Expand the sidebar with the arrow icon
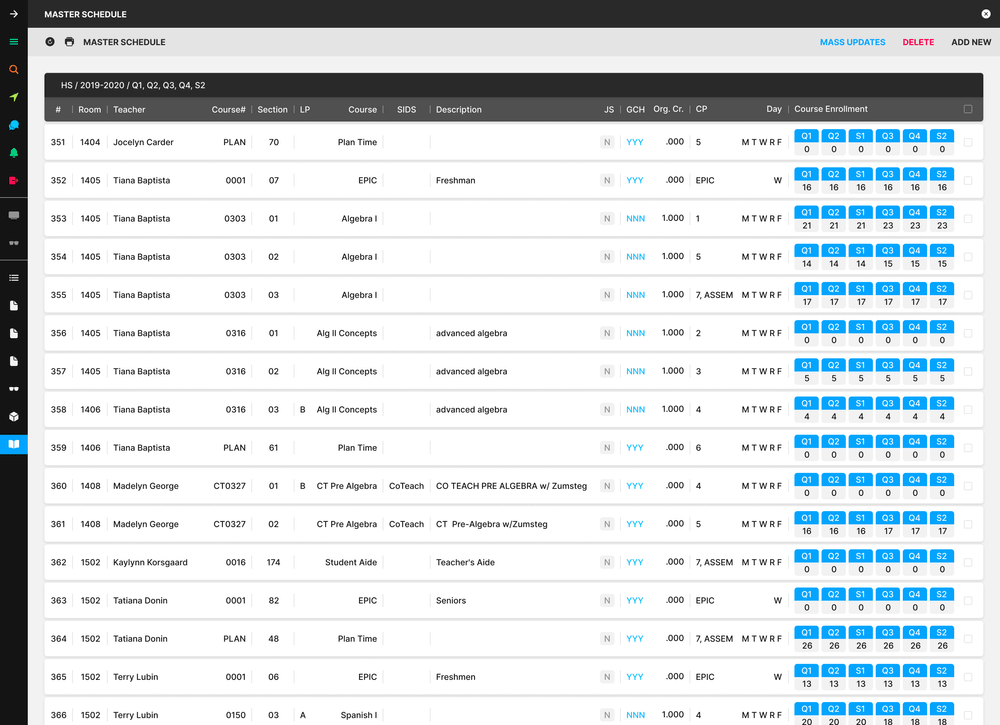1000x725 pixels. click(x=14, y=14)
